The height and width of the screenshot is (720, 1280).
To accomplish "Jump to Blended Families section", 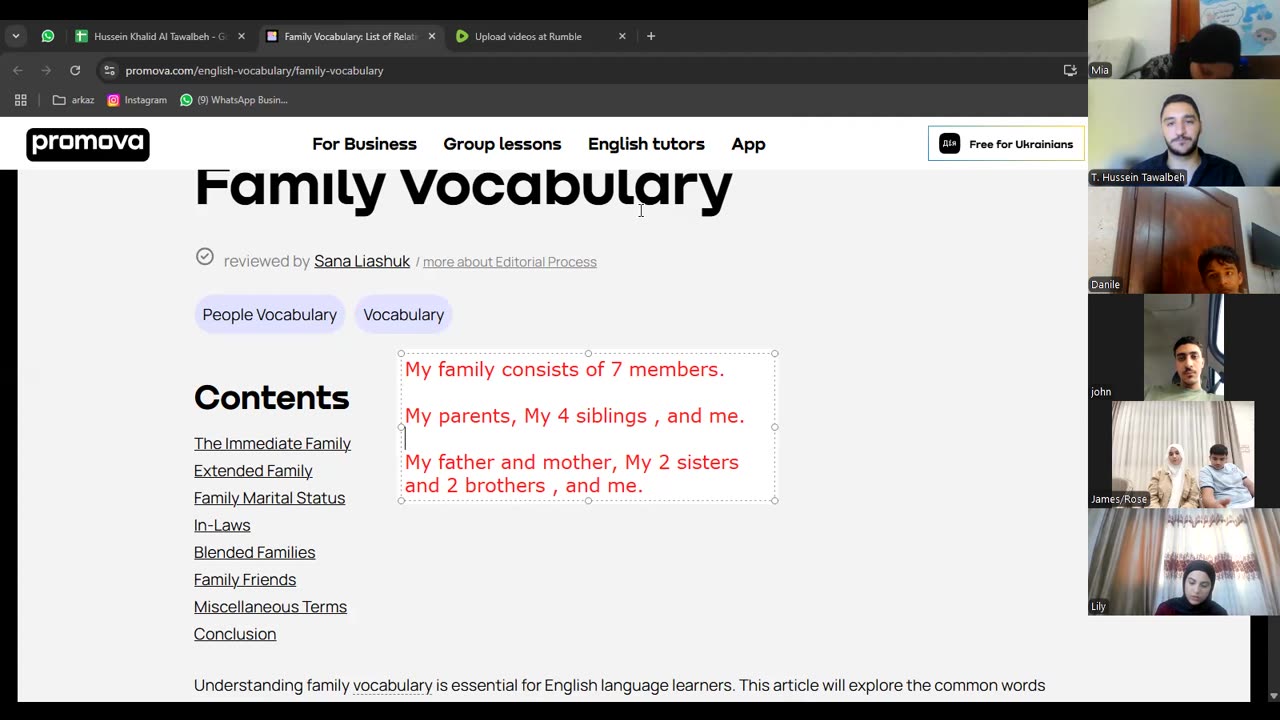I will pos(254,552).
